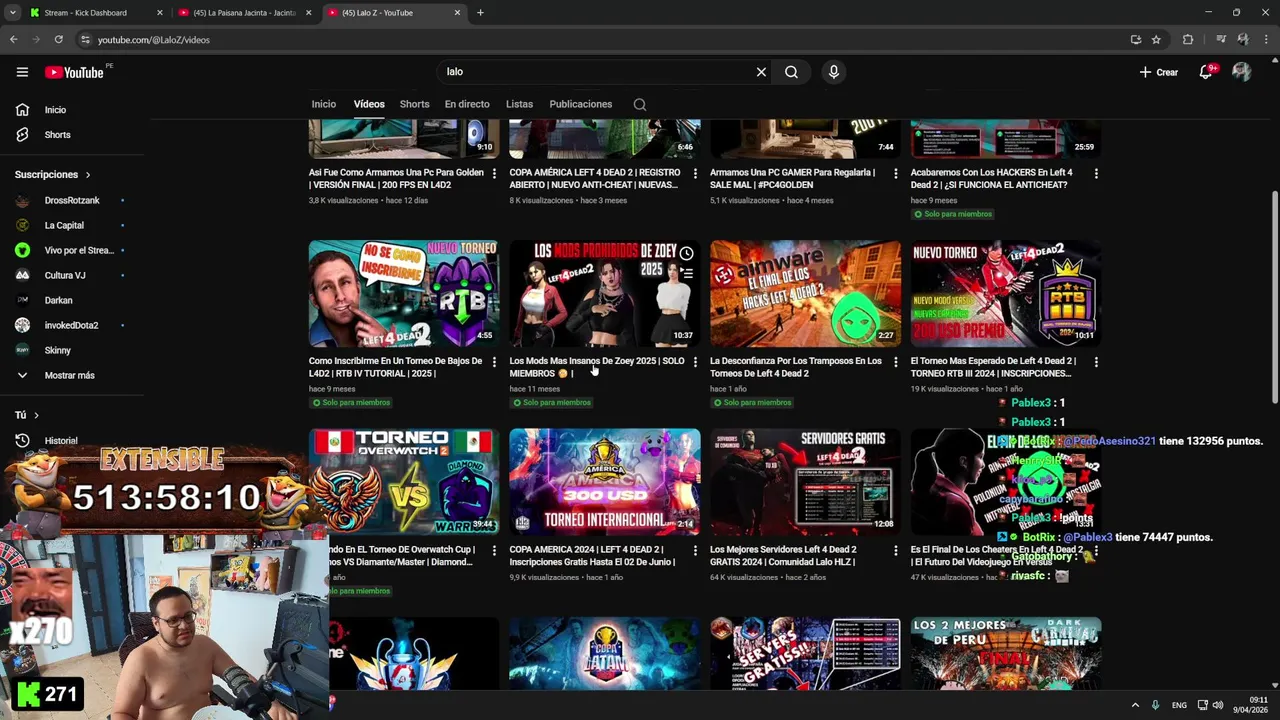The width and height of the screenshot is (1280, 720).
Task: Open the Los Mods Prohibidos de Zoey thumbnail
Action: coord(605,293)
